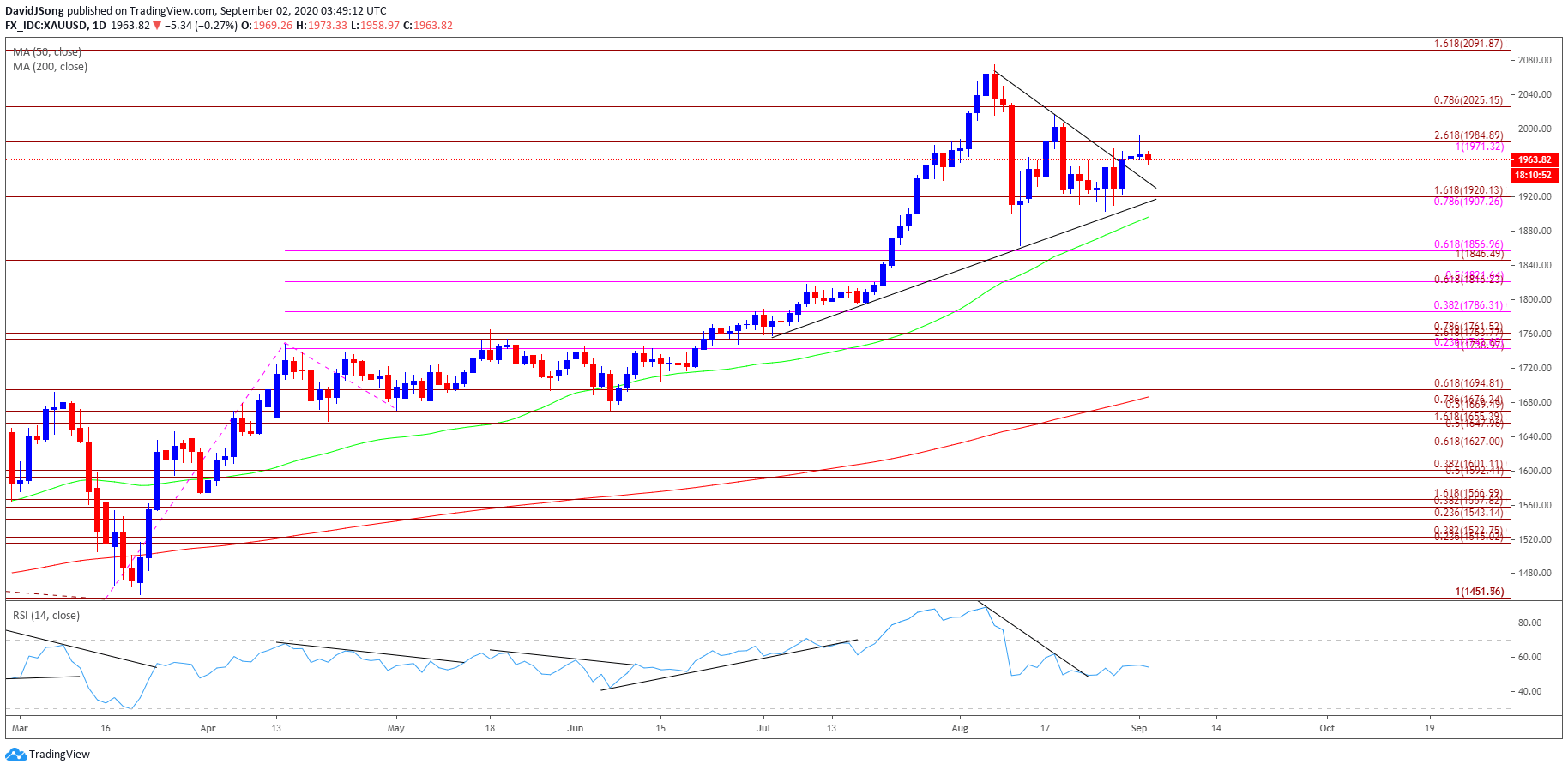This screenshot has height=770, width=1568.
Task: Click the RSI 60.00 axis label
Action: (1529, 658)
